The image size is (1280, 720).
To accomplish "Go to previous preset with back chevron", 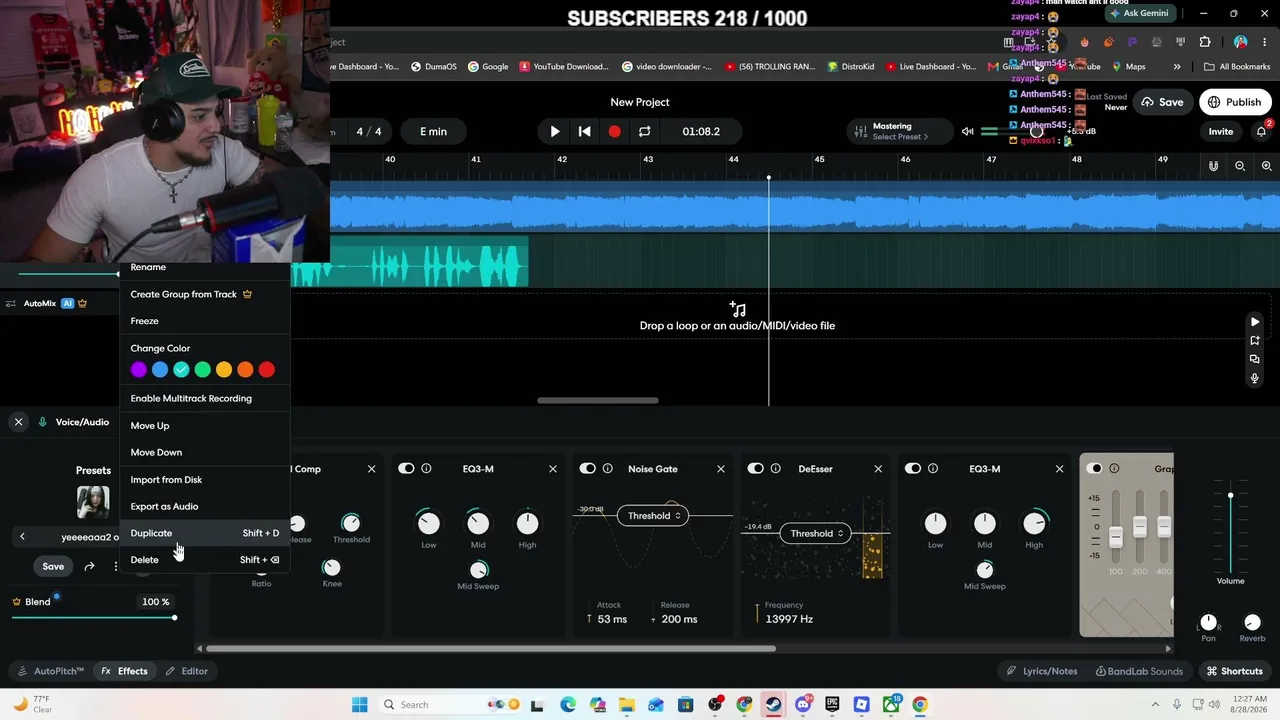I will (x=22, y=537).
